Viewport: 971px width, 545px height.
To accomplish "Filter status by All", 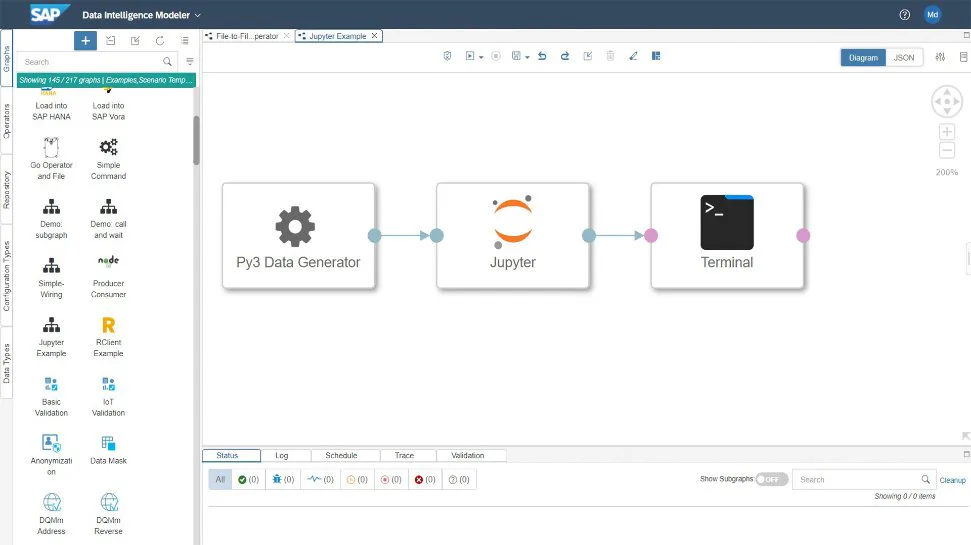I will 220,479.
